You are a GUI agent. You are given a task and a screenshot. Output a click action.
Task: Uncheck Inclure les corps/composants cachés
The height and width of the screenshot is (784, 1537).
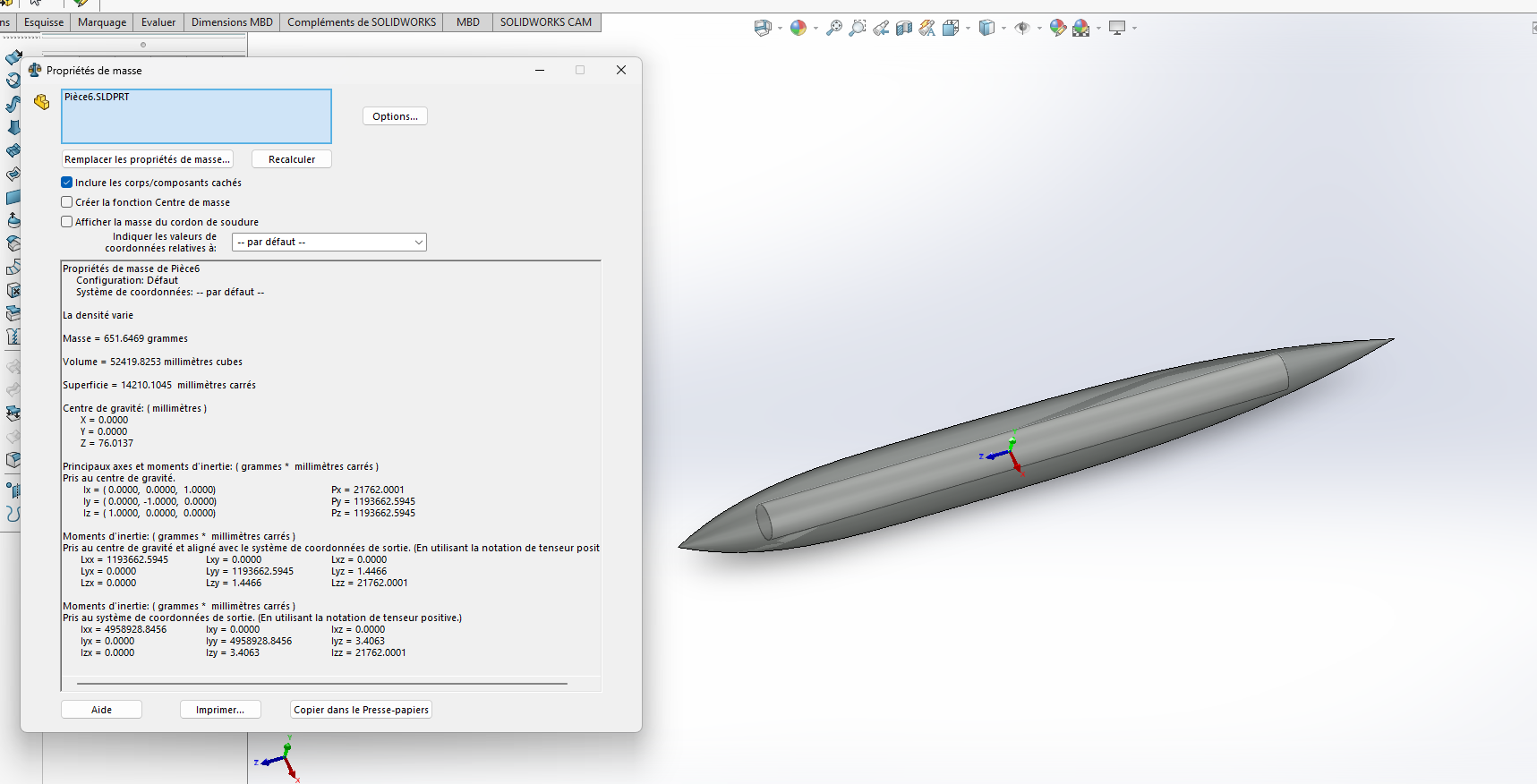pyautogui.click(x=66, y=183)
